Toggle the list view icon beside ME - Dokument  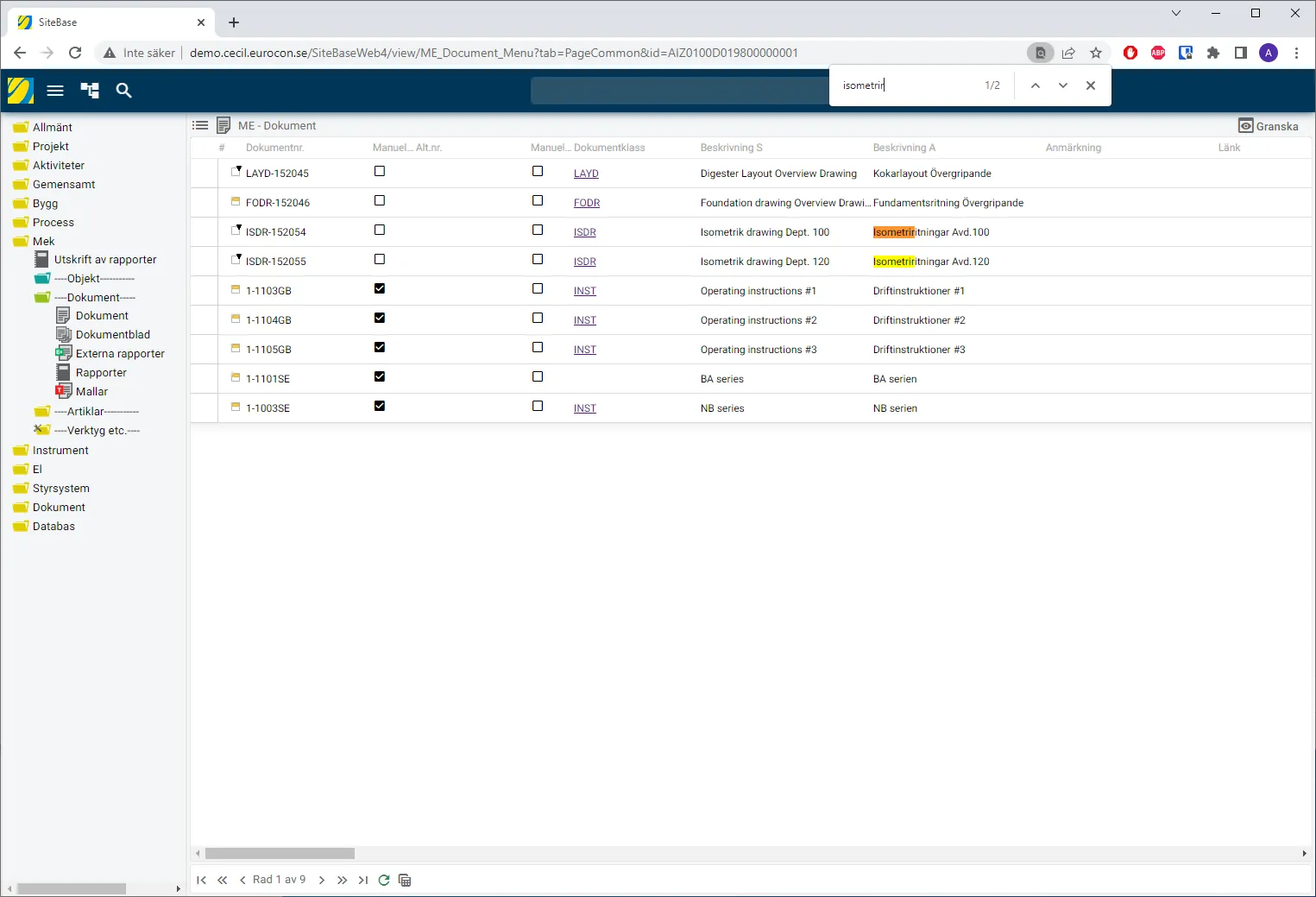click(200, 125)
